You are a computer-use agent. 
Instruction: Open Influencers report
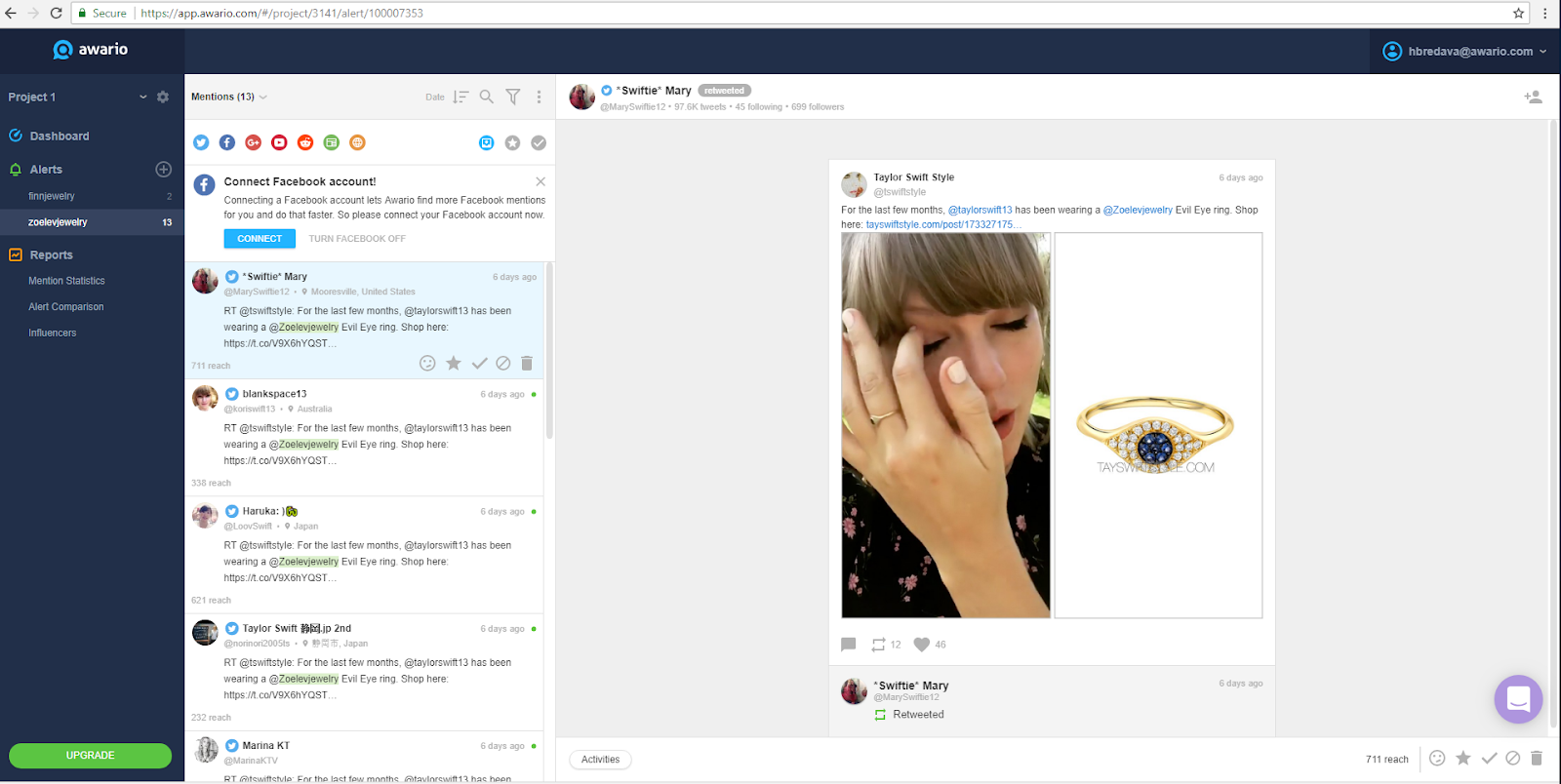[x=53, y=333]
